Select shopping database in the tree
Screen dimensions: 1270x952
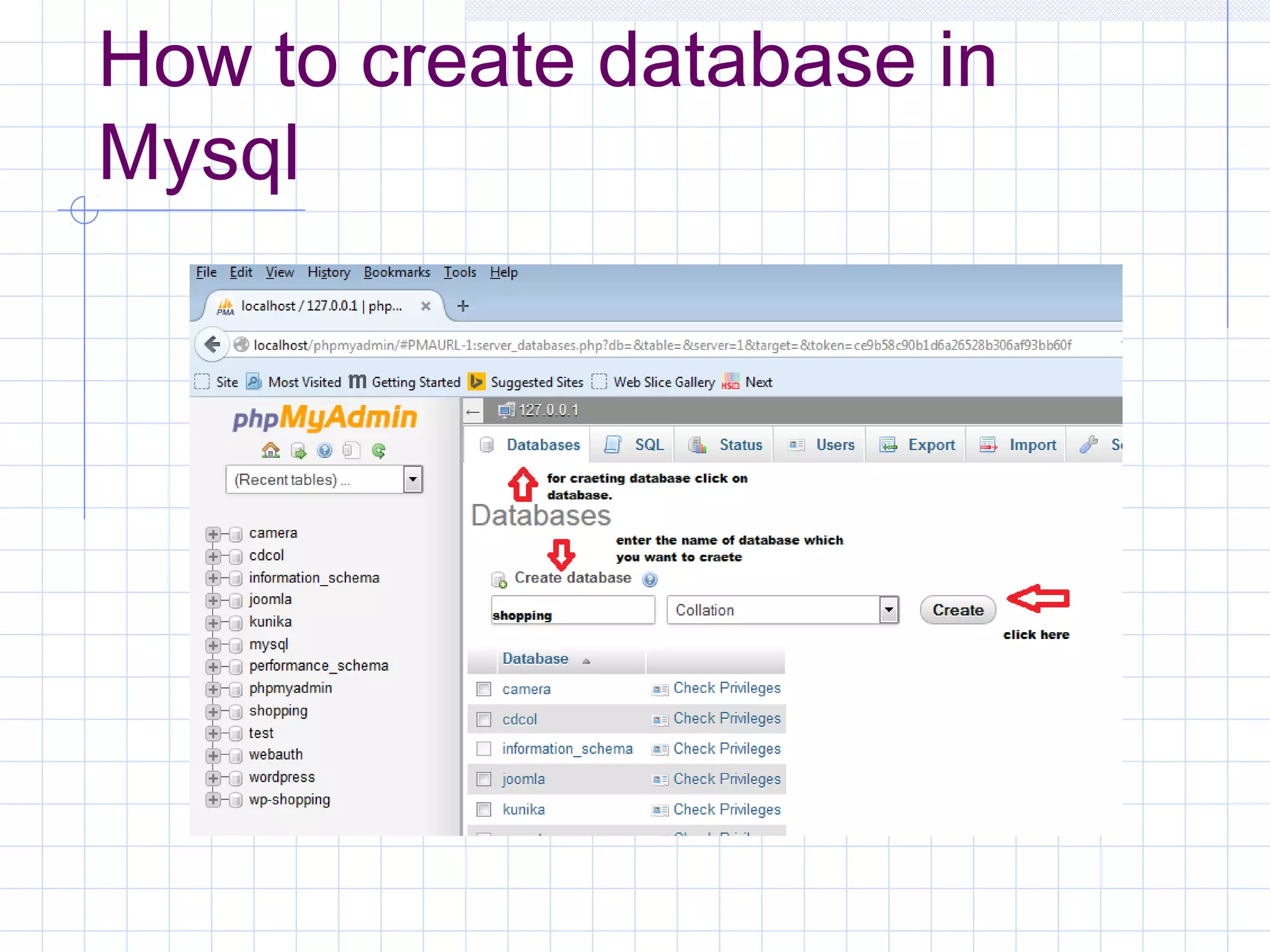[x=278, y=711]
